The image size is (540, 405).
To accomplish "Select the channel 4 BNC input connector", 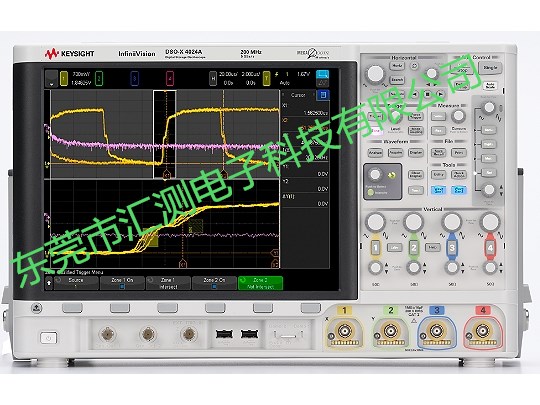I will pyautogui.click(x=482, y=331).
